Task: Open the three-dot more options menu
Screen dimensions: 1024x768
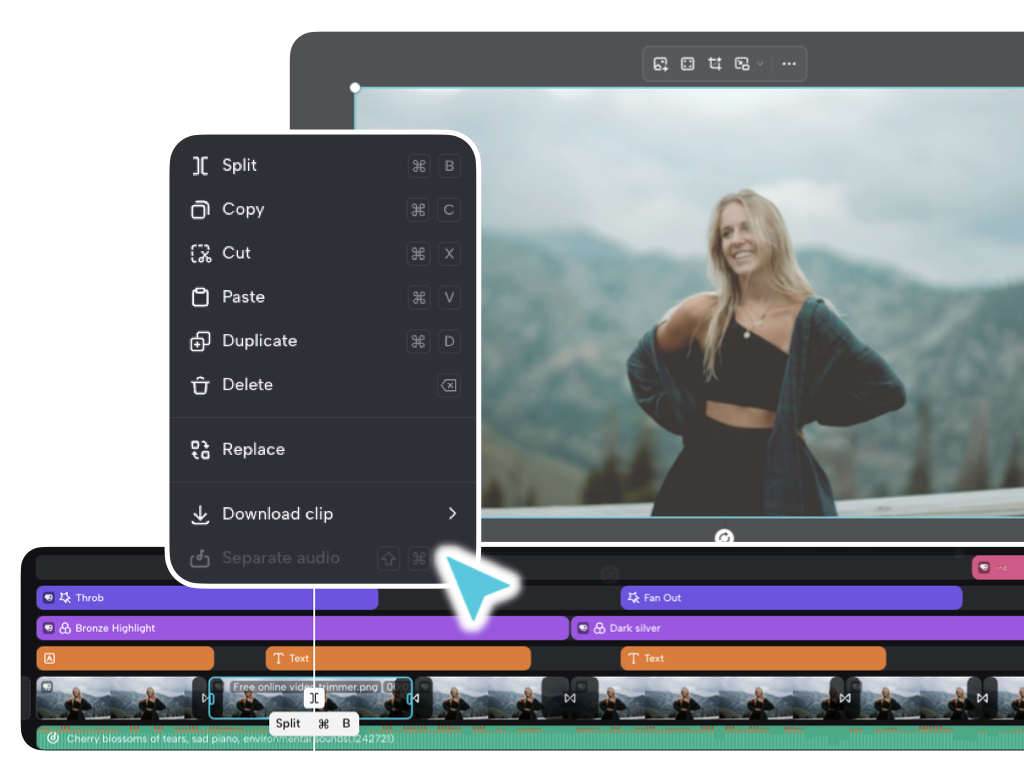Action: [x=789, y=64]
